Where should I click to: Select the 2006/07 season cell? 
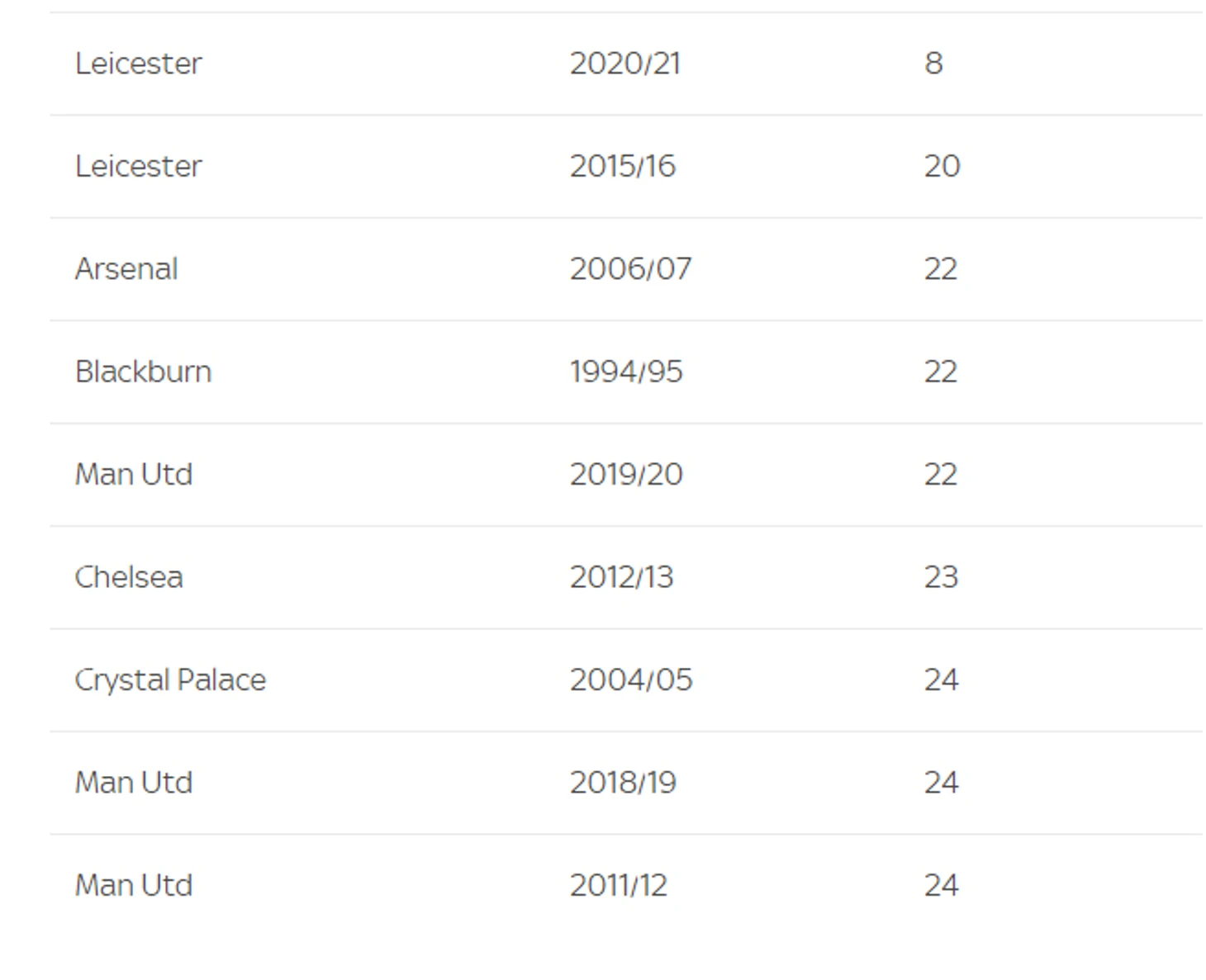631,269
